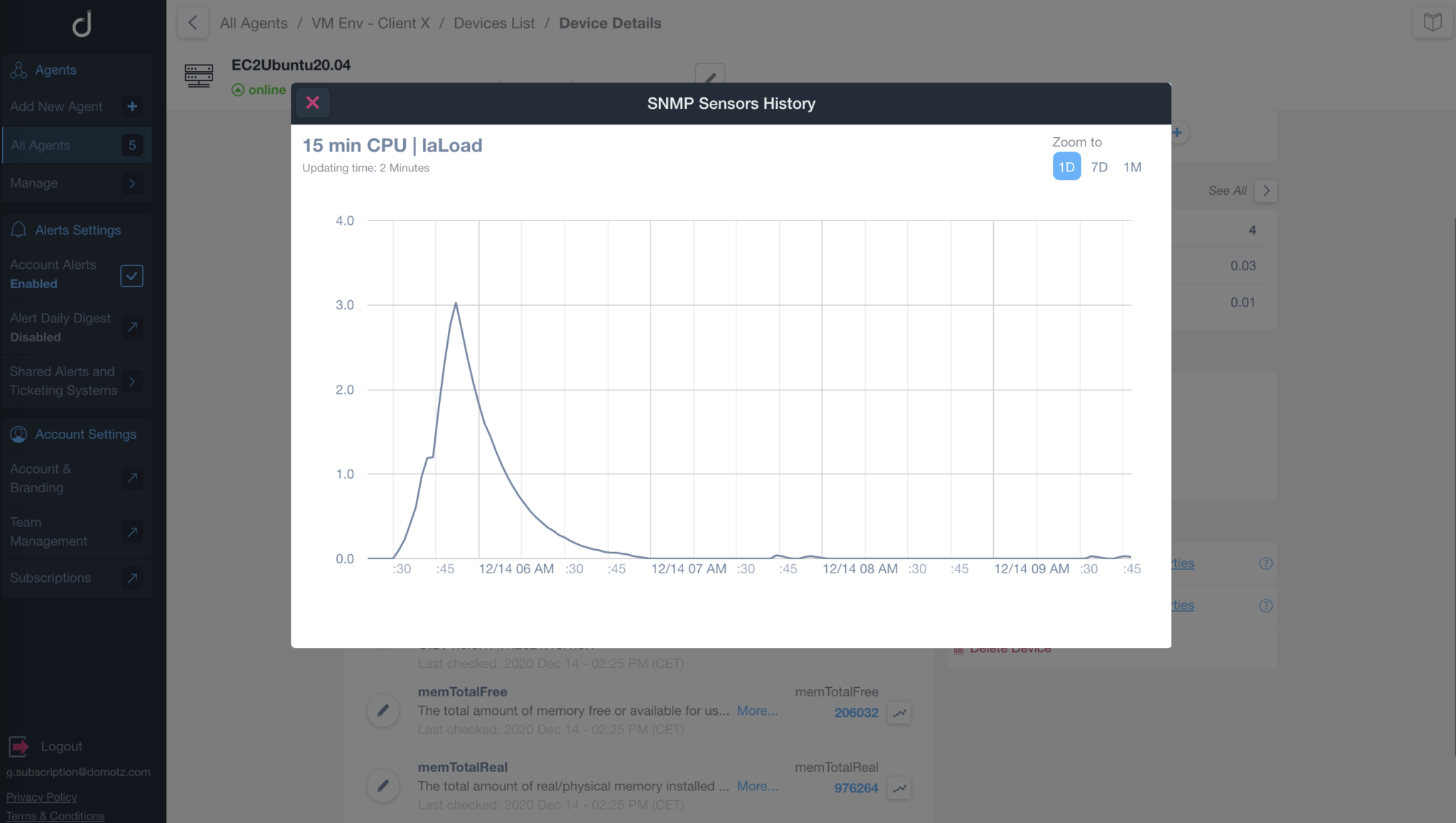Click the plus icon beside Add New Agent
This screenshot has width=1456, height=823.
(132, 107)
